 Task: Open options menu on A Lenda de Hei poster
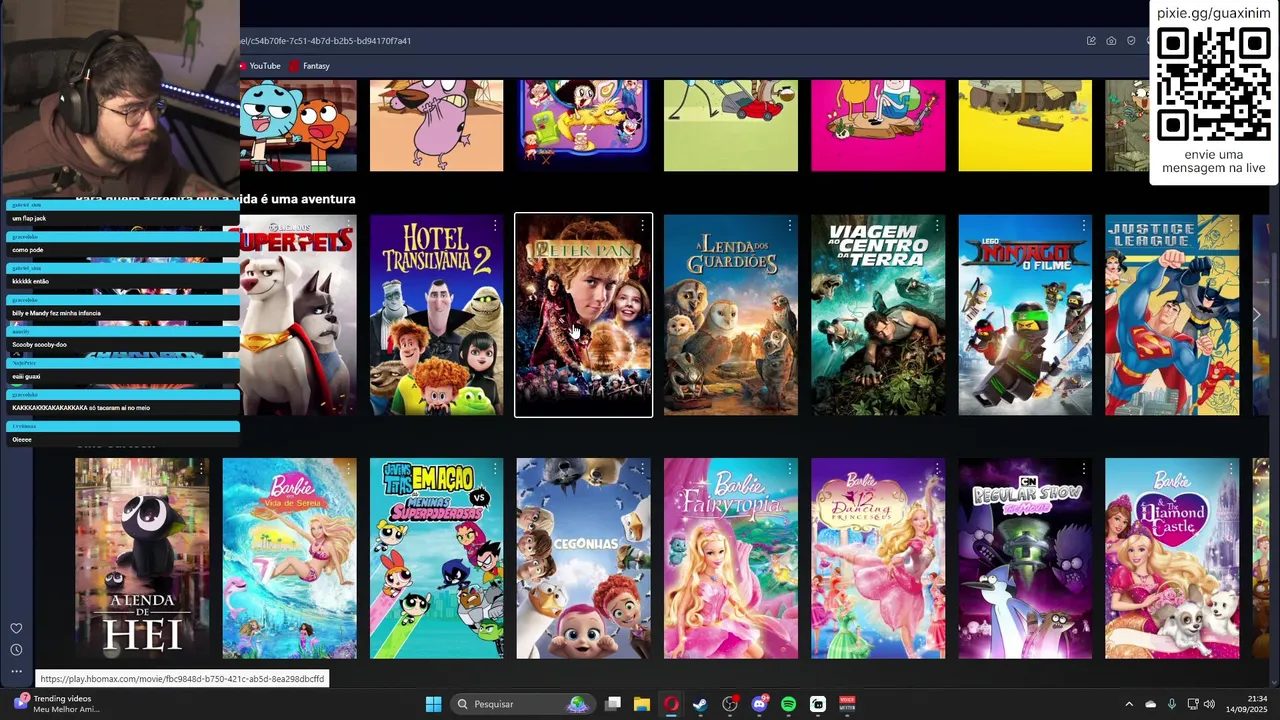(201, 469)
